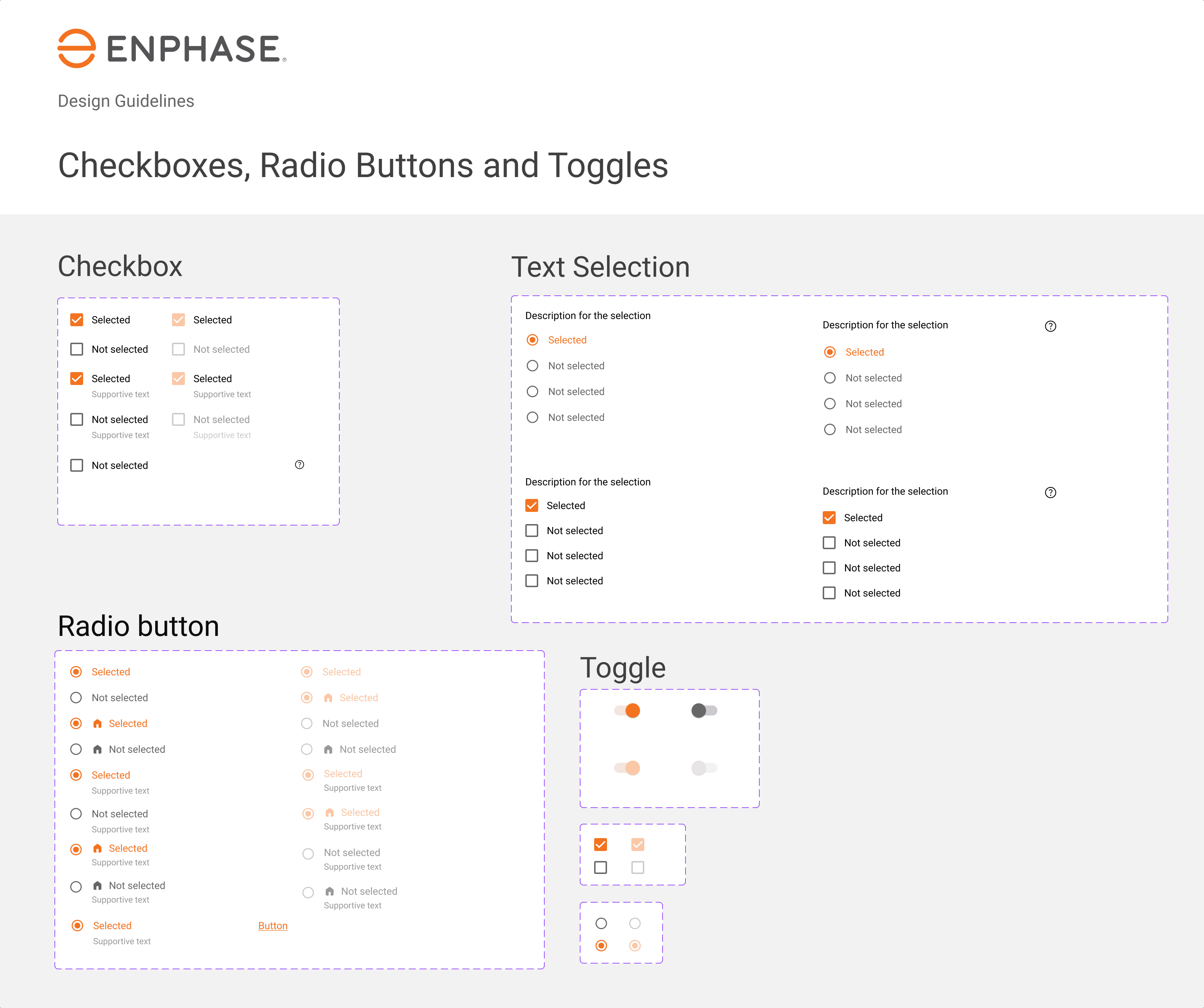Click help icon beside bottom-right checkbox group description
Screen dimensions: 1204x1008
point(1050,492)
